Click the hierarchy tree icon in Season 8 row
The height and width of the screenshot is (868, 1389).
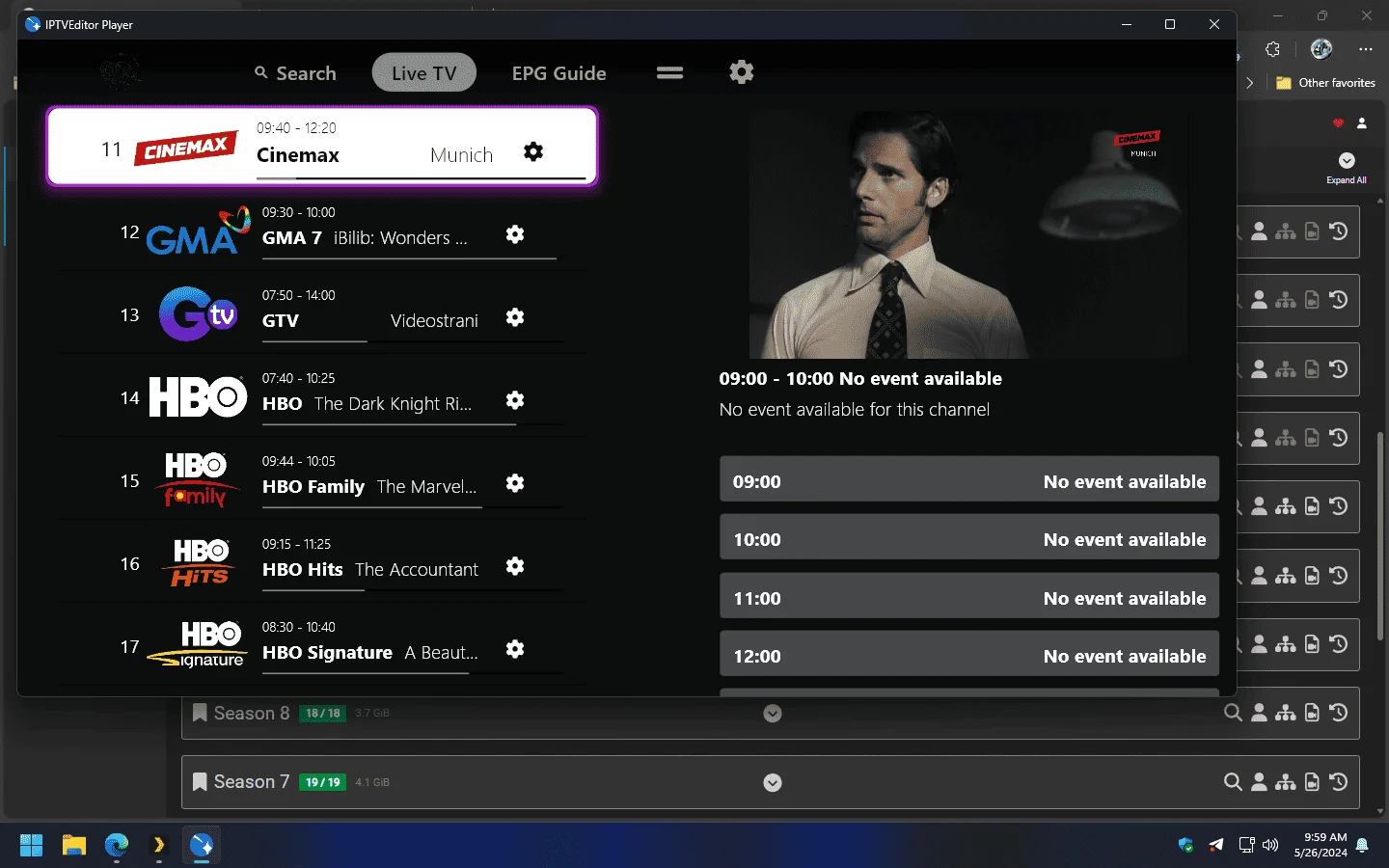1286,713
